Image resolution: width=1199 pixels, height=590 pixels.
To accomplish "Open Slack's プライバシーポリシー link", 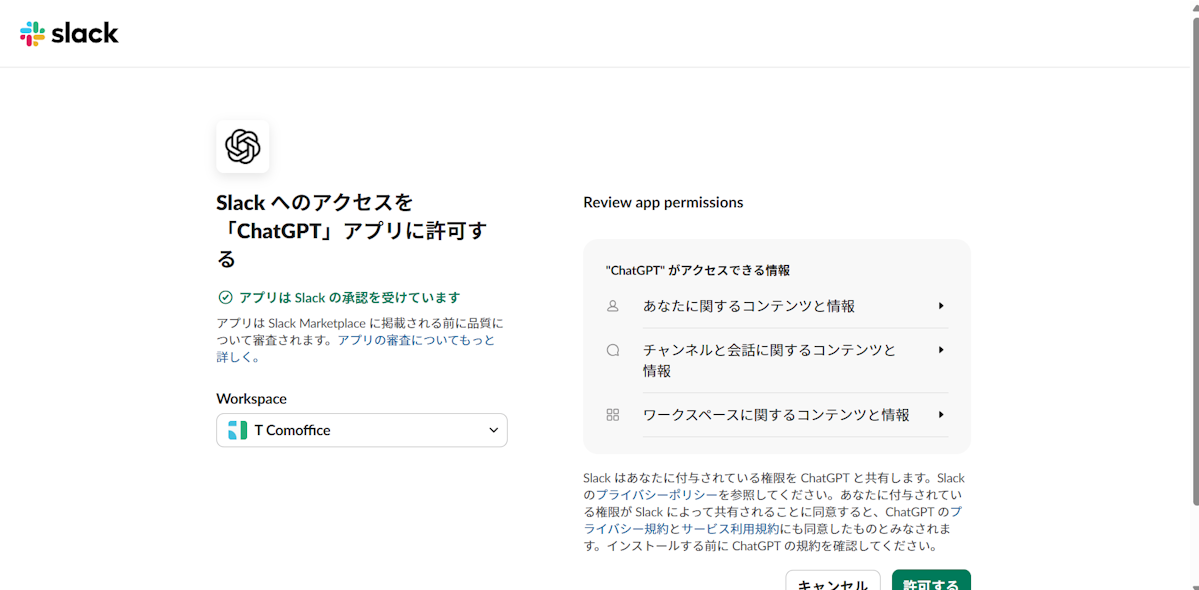I will click(657, 495).
